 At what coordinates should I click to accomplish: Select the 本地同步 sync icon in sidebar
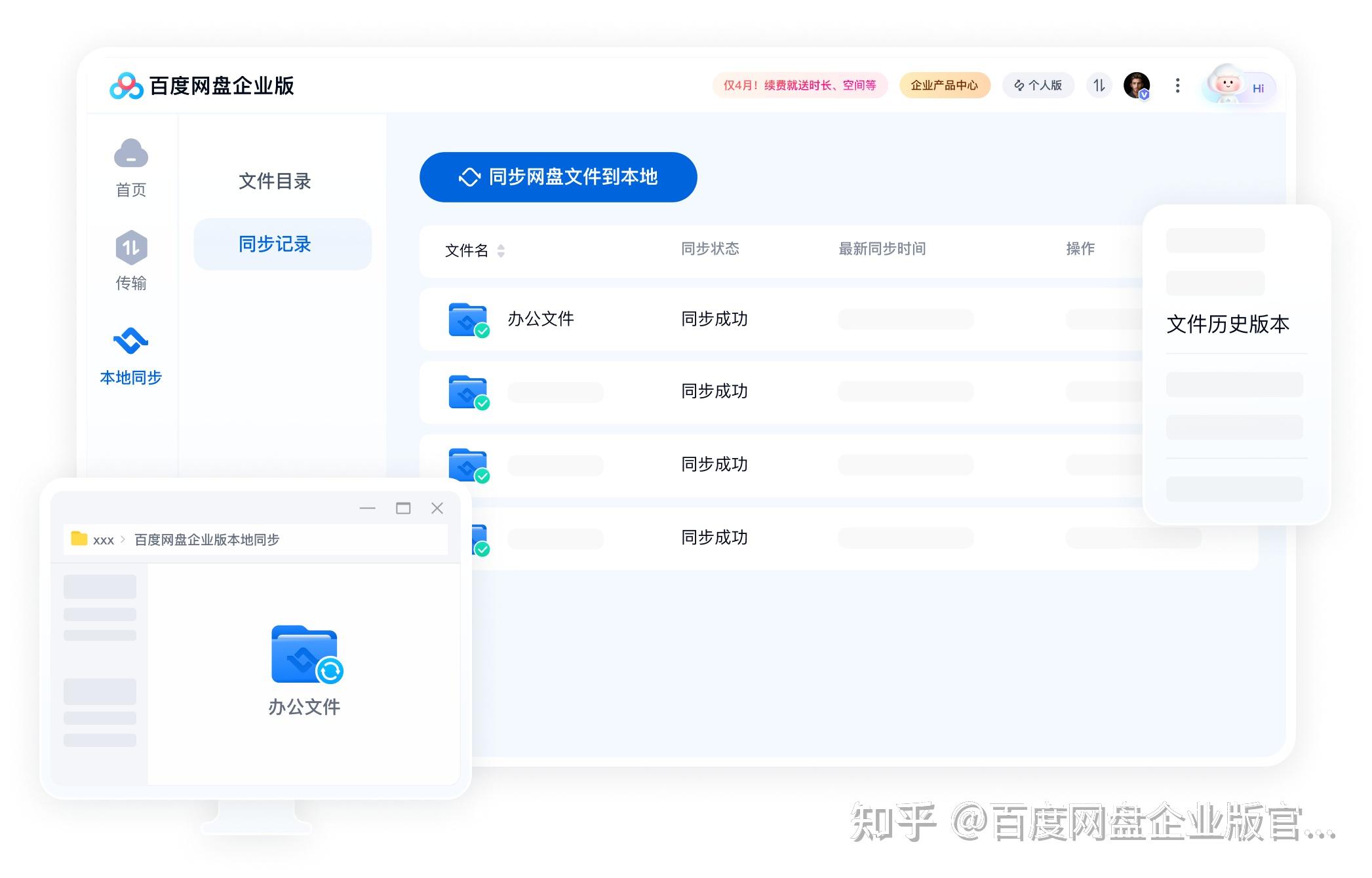130,341
